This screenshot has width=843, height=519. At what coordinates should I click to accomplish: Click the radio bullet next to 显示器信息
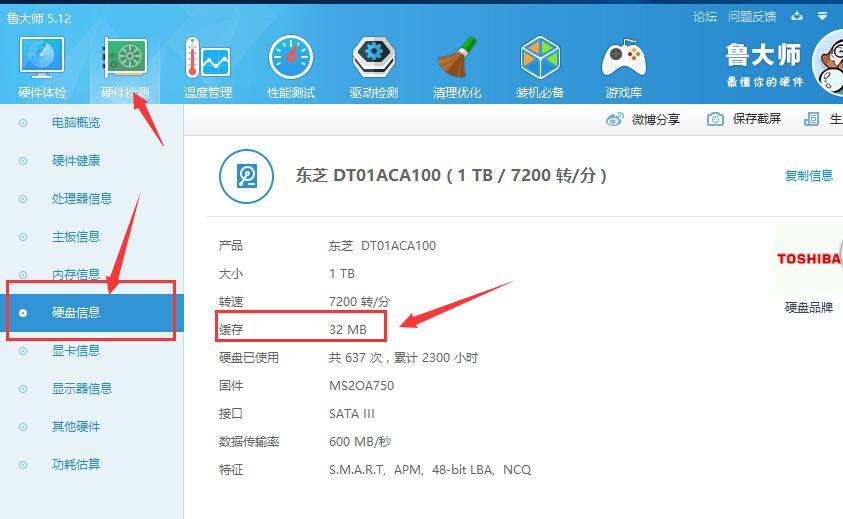23,389
